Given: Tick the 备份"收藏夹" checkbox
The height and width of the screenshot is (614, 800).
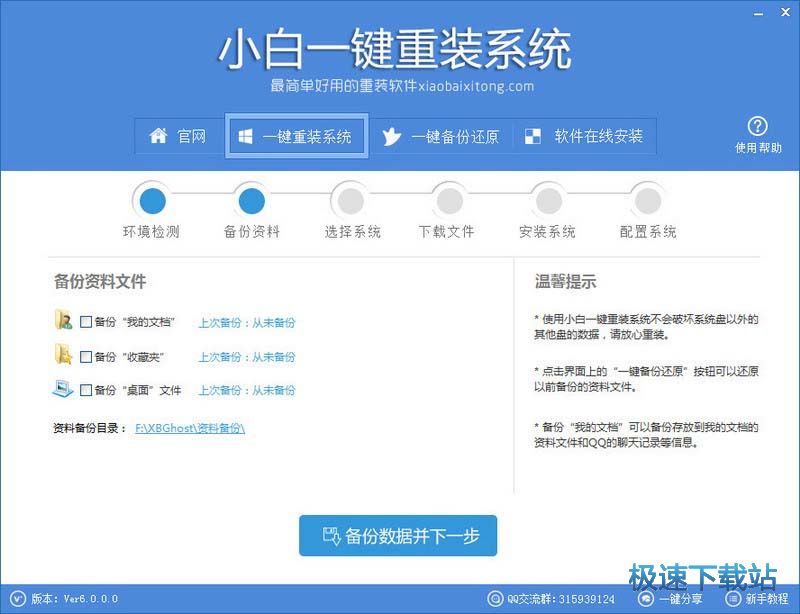Looking at the screenshot, I should 86,356.
